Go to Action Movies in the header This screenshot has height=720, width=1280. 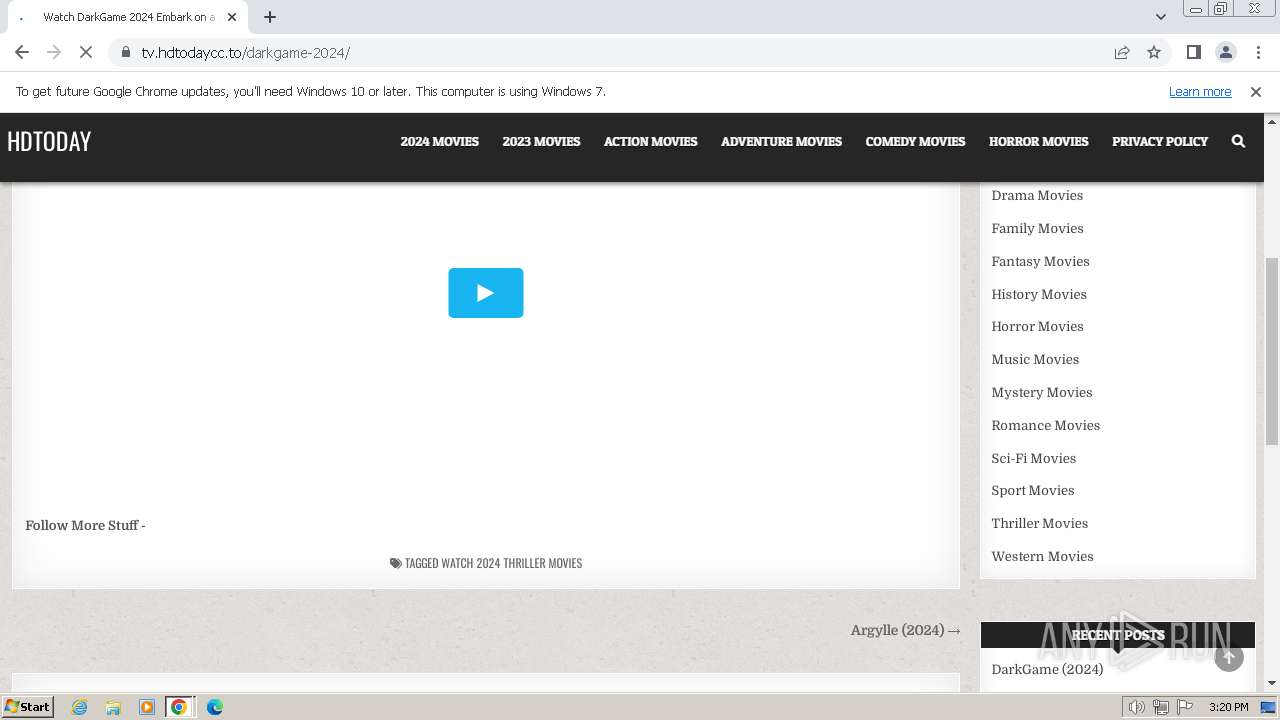tap(650, 142)
